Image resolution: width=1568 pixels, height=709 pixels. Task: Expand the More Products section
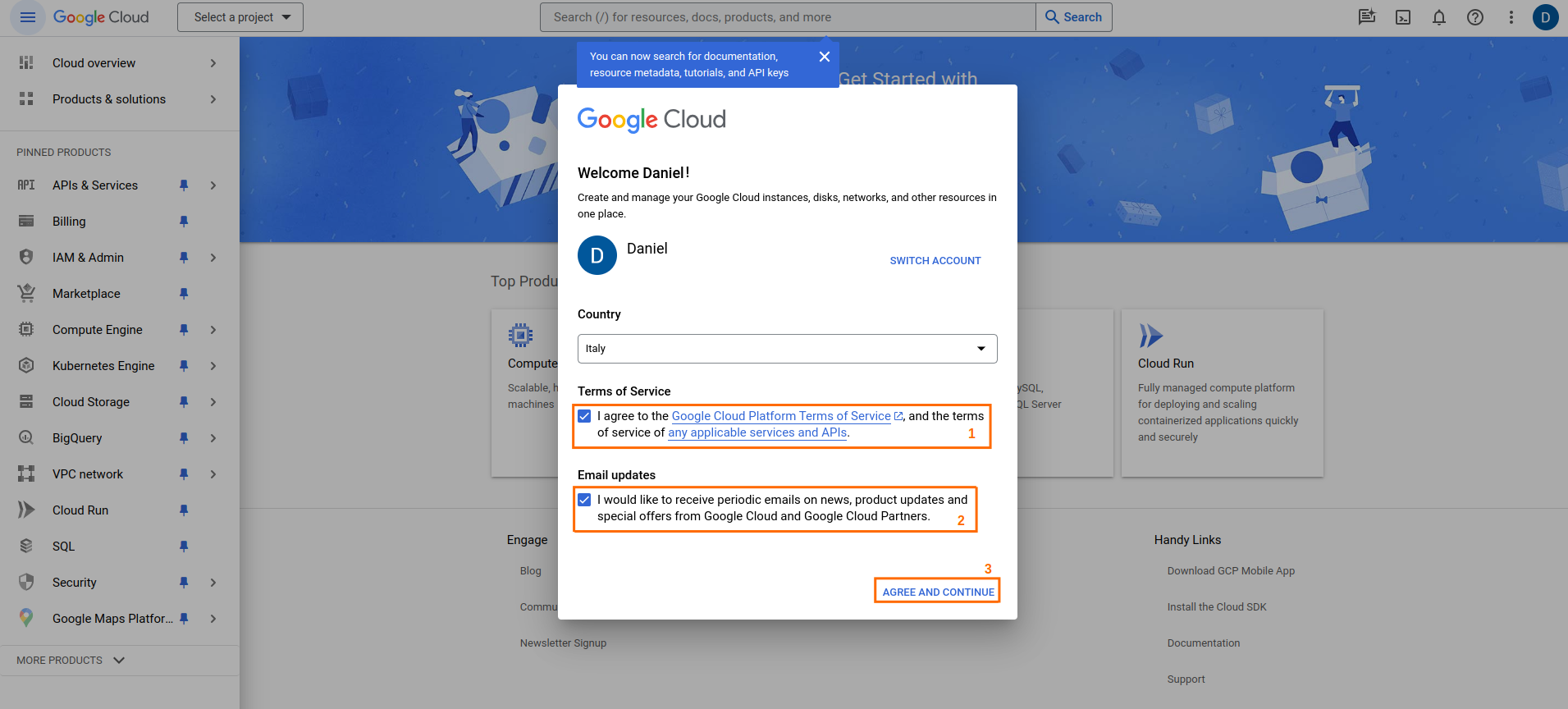[x=71, y=661]
